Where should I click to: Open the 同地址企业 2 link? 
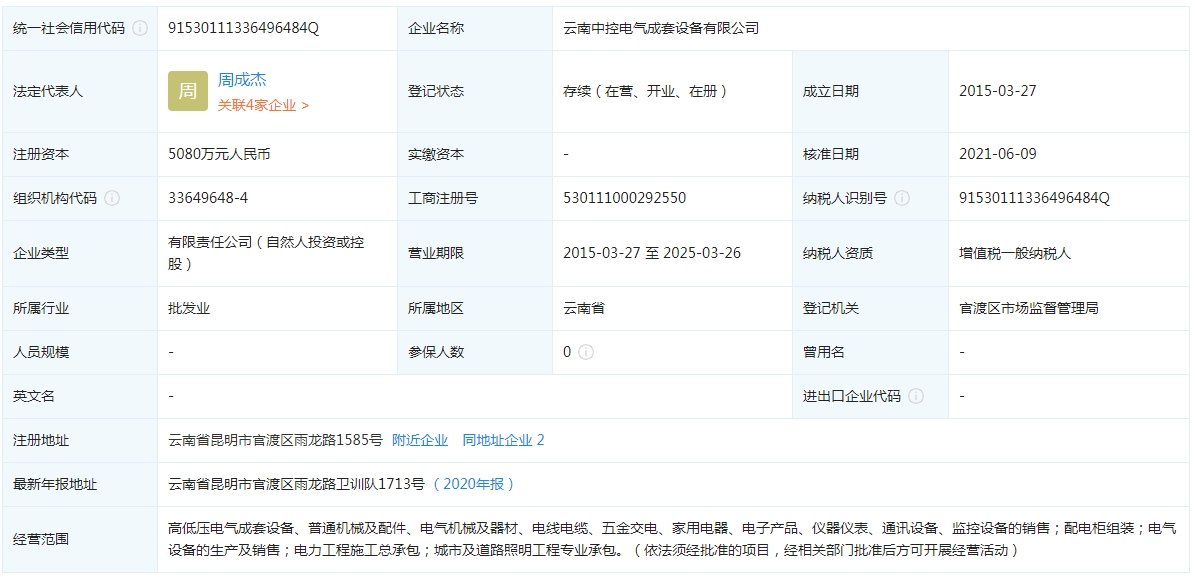point(503,440)
